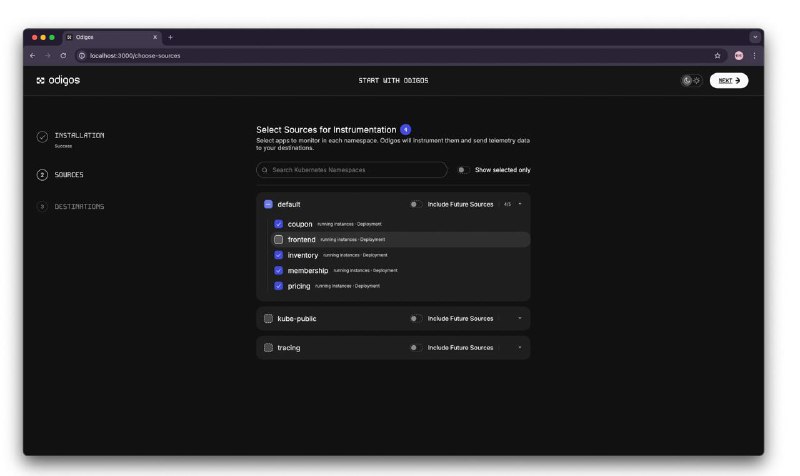800x476 pixels.
Task: Select the Odigos browser tab
Action: pyautogui.click(x=112, y=37)
